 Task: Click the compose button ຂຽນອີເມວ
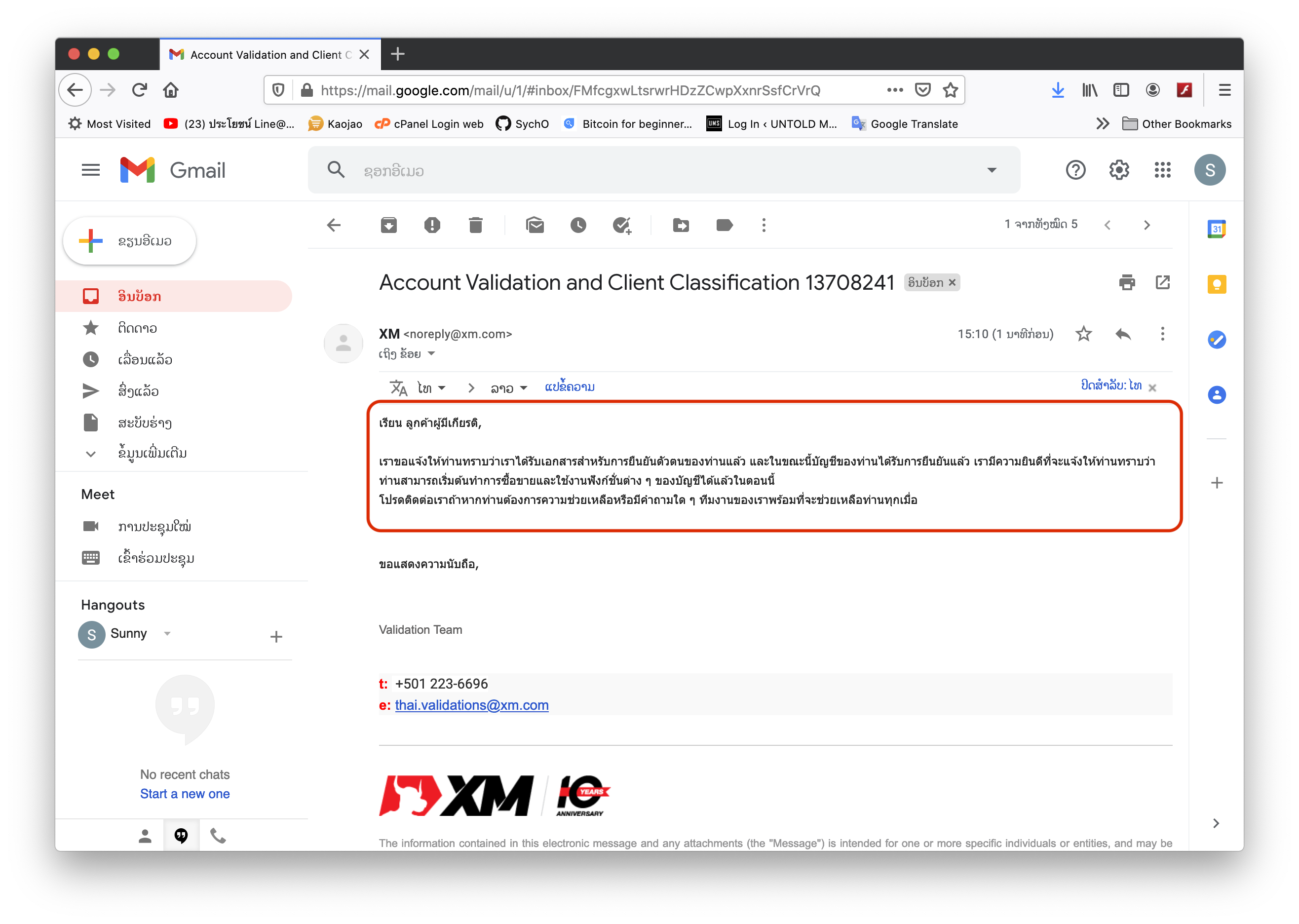[x=130, y=241]
